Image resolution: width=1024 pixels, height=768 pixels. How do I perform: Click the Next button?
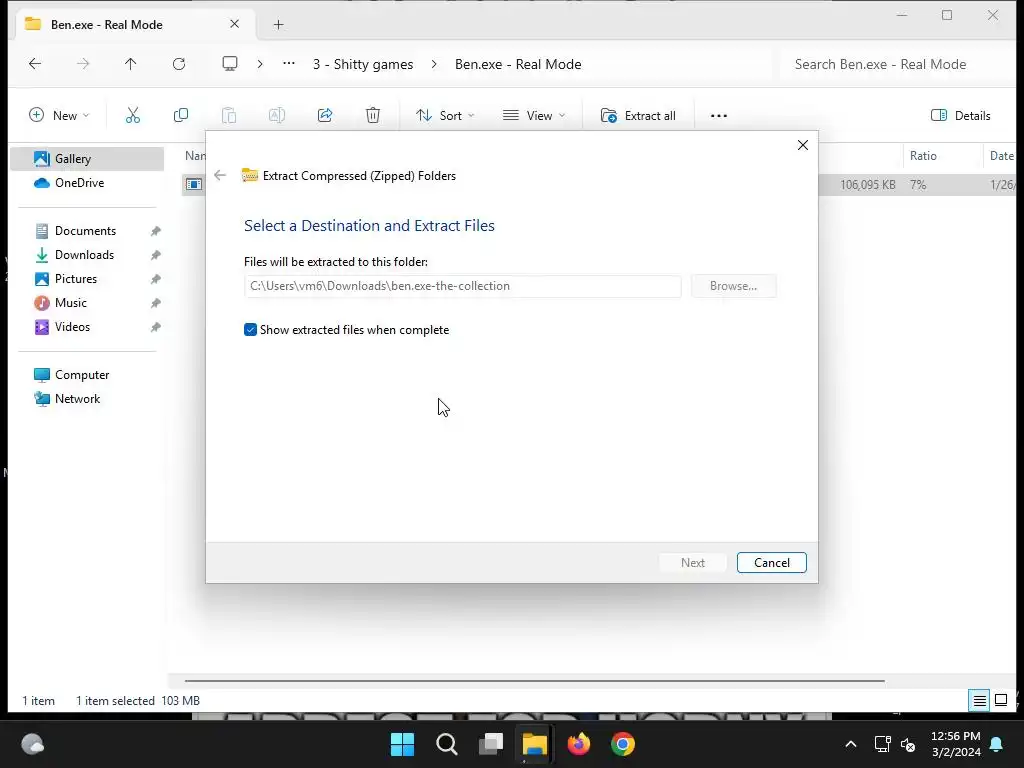click(693, 563)
